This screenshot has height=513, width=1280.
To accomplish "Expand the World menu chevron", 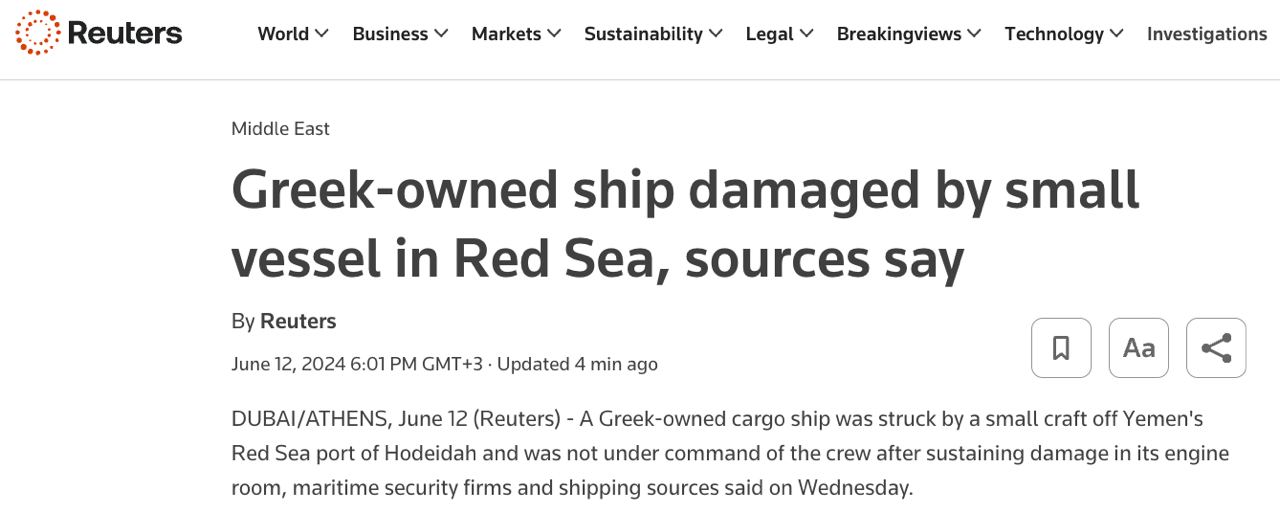I will coord(322,34).
